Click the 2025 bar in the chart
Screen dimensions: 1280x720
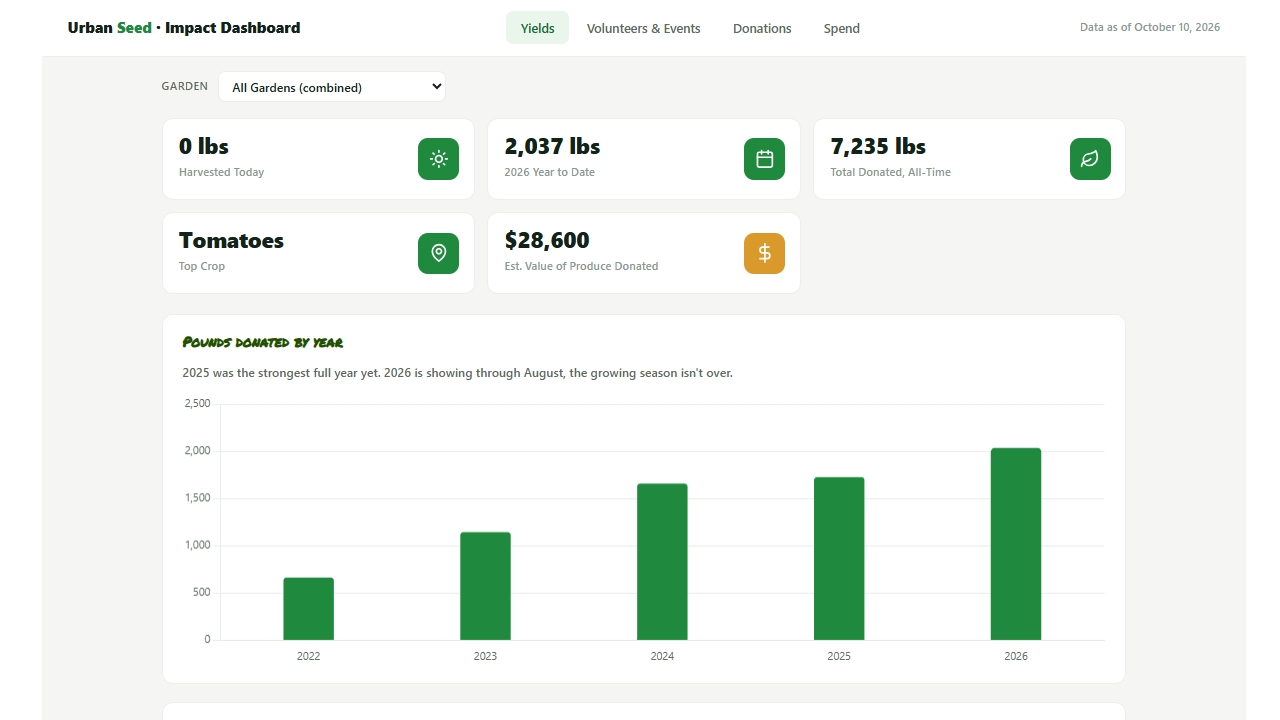point(839,558)
